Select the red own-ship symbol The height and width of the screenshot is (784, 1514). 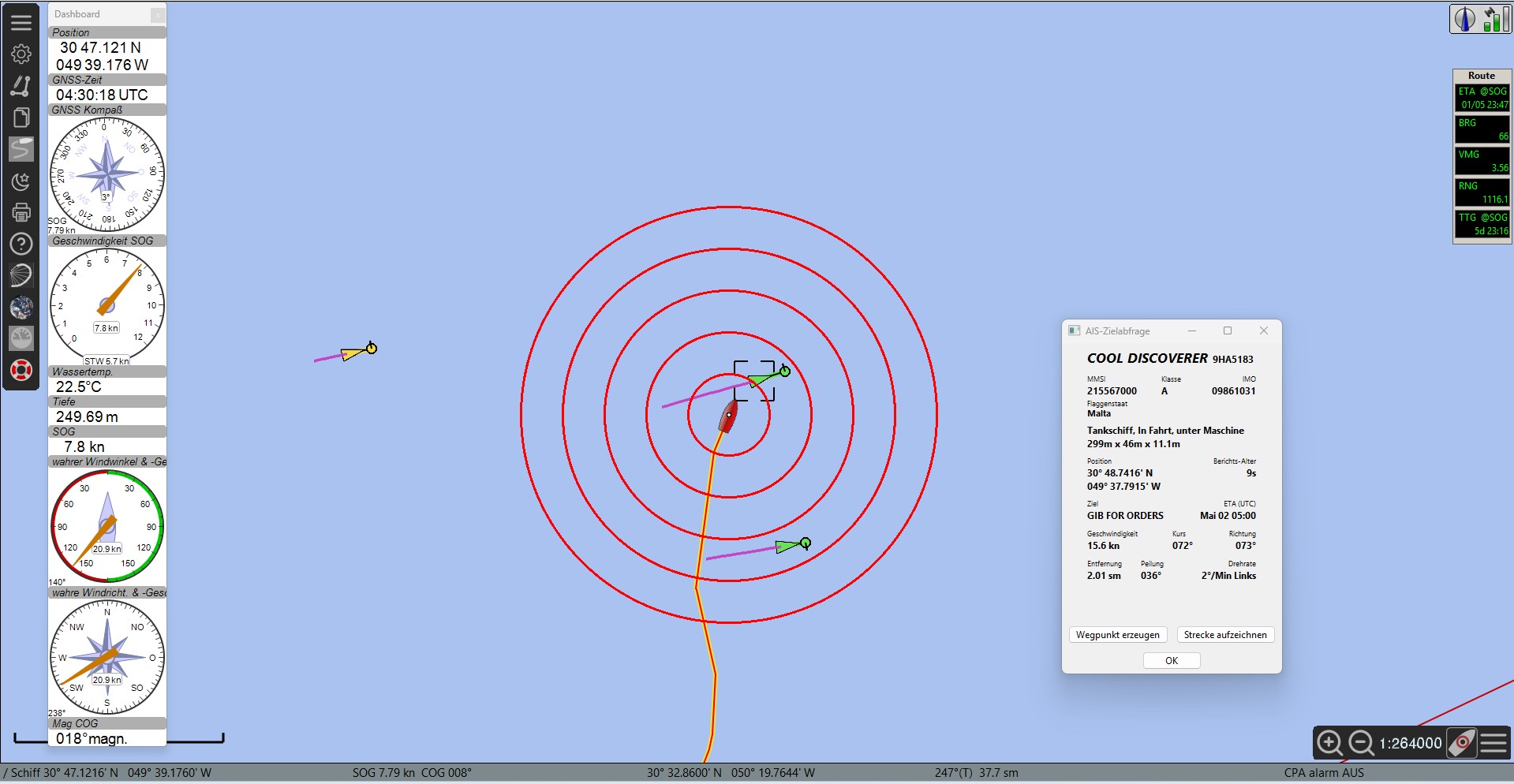[x=728, y=416]
